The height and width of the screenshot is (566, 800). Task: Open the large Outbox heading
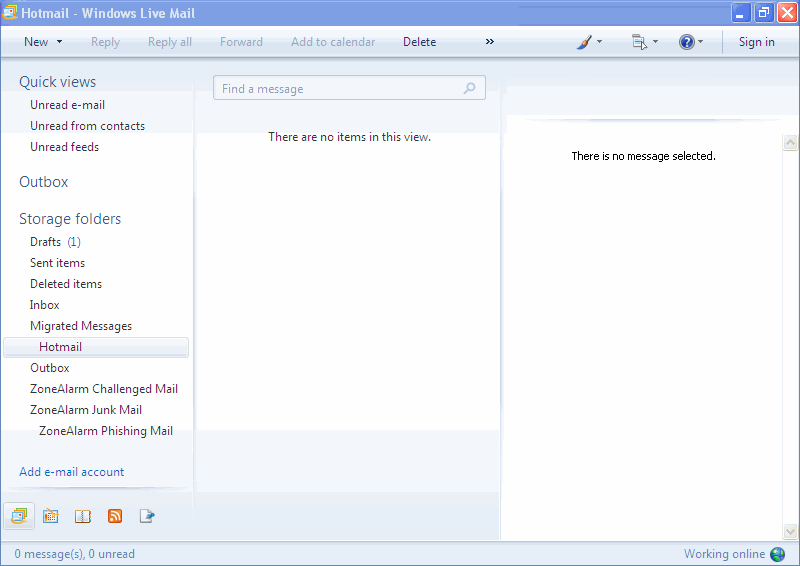tap(43, 182)
